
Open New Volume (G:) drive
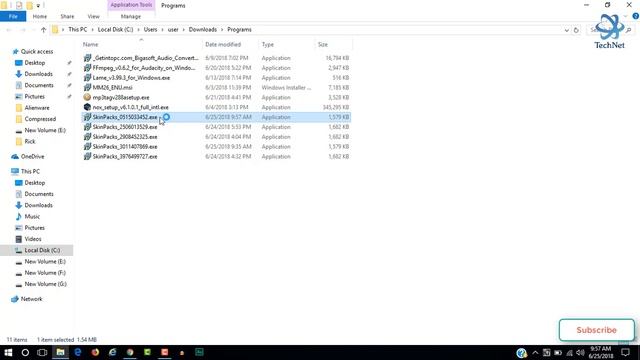(x=45, y=284)
